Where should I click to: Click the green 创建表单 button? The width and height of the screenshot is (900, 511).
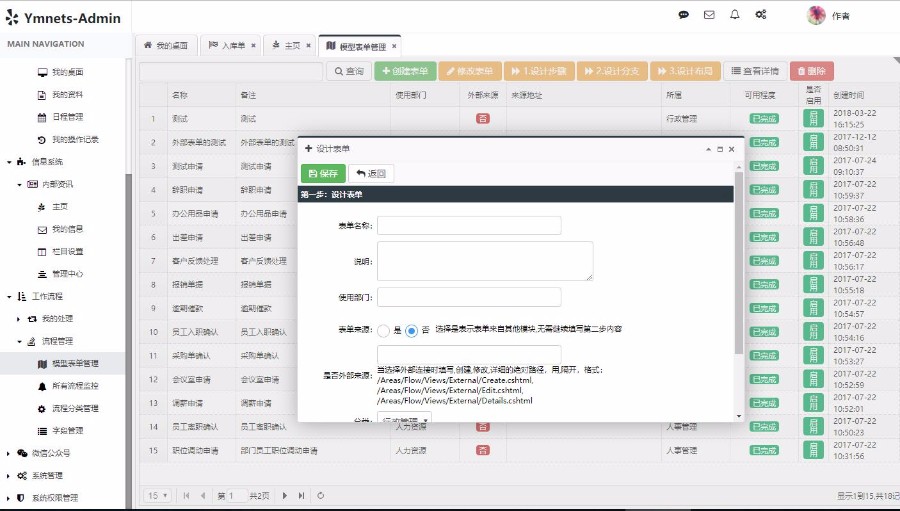tap(405, 71)
